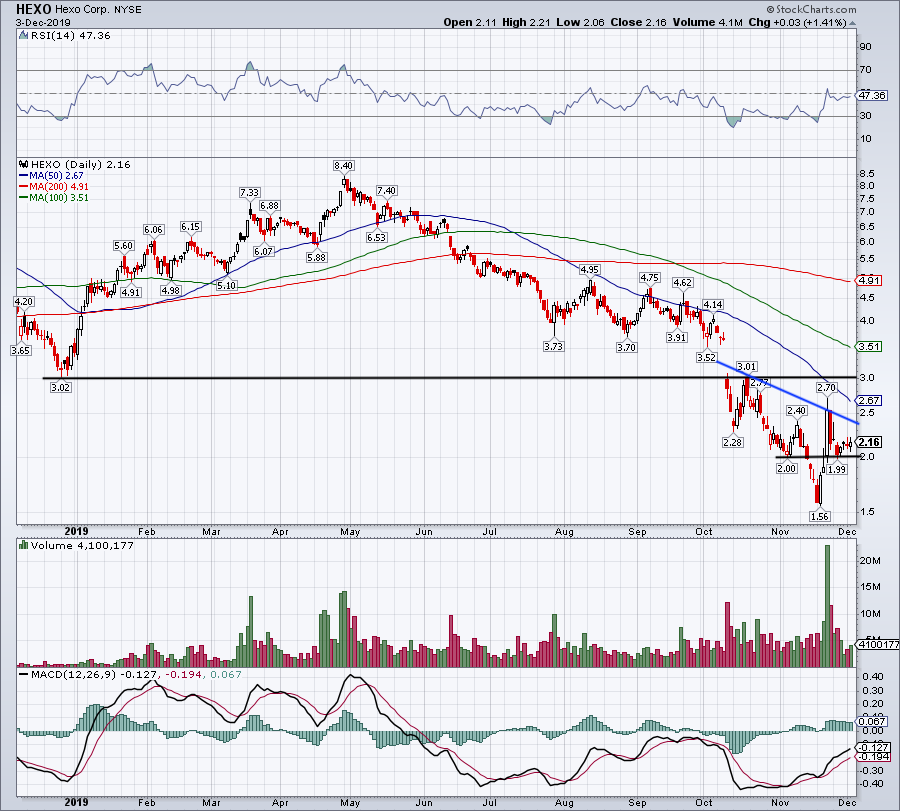Click the MA(100) 3.51 legend text
The height and width of the screenshot is (811, 900).
tap(59, 197)
